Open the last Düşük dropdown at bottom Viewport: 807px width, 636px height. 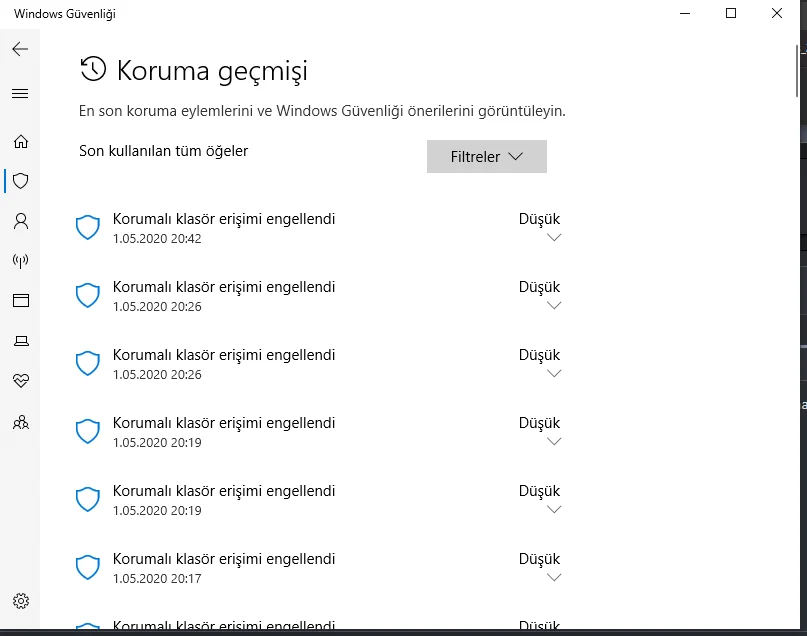540,624
